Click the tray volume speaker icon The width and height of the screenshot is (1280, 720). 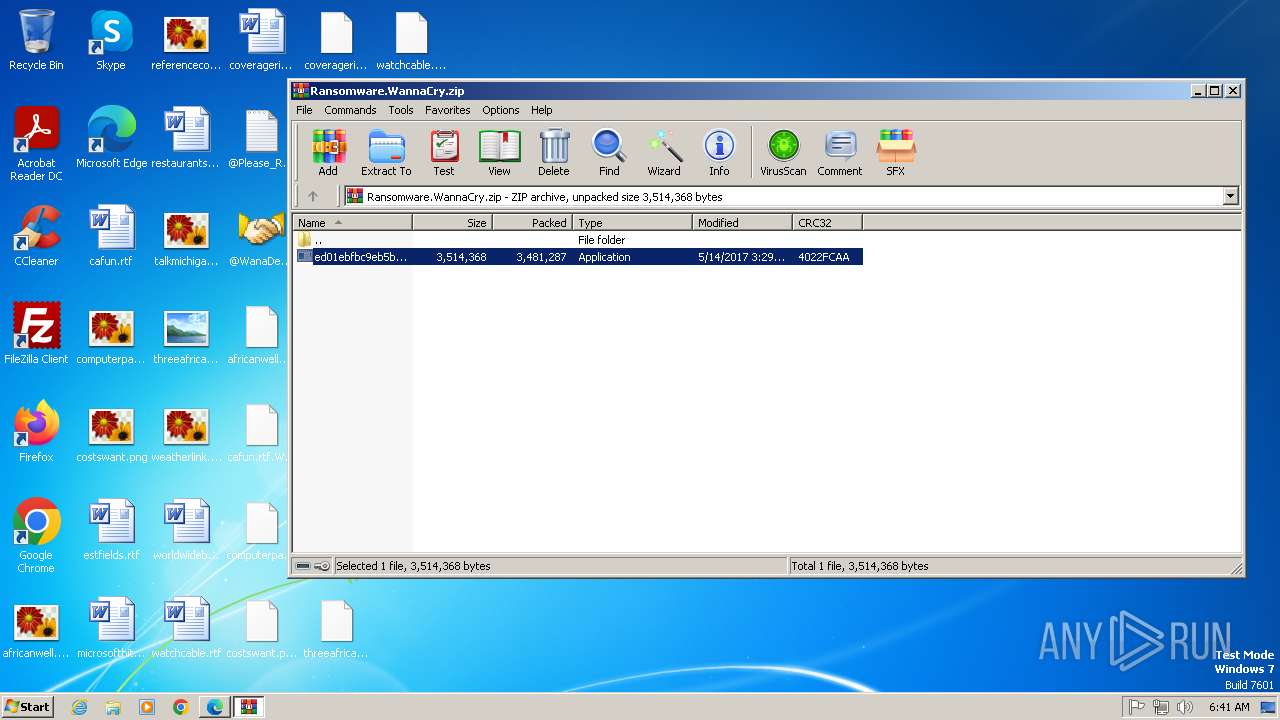(x=1185, y=707)
